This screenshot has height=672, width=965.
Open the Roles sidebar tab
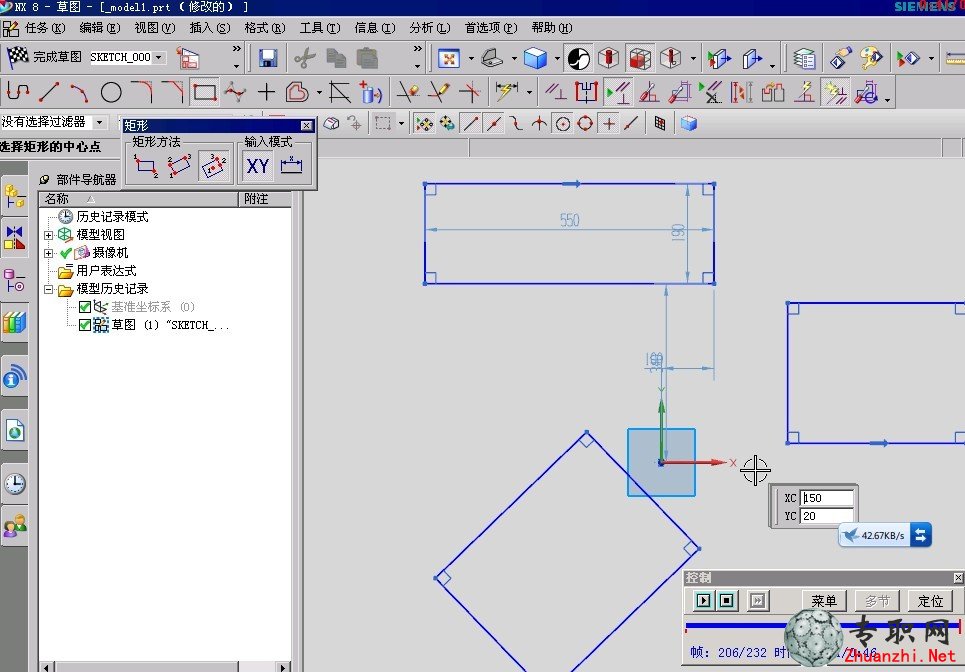[x=14, y=526]
